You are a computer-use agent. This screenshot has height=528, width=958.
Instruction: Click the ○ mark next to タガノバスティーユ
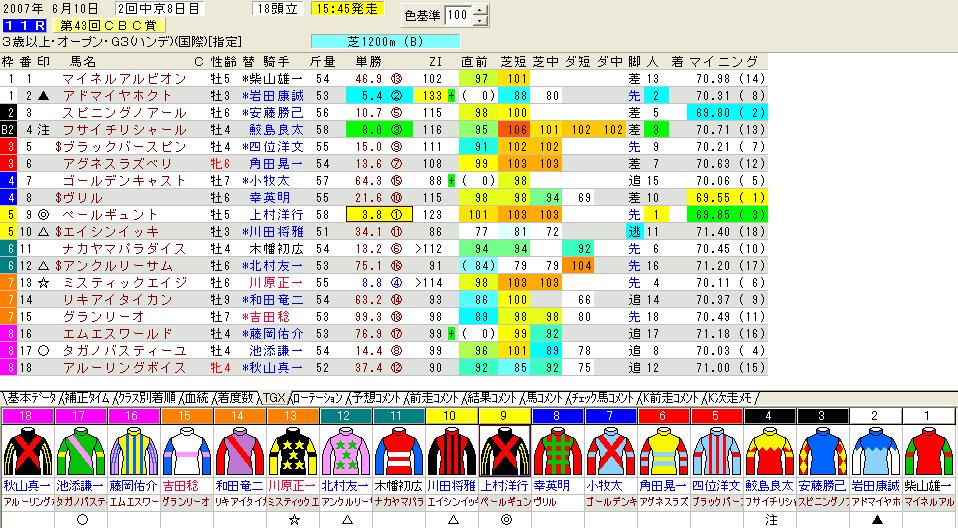43,351
